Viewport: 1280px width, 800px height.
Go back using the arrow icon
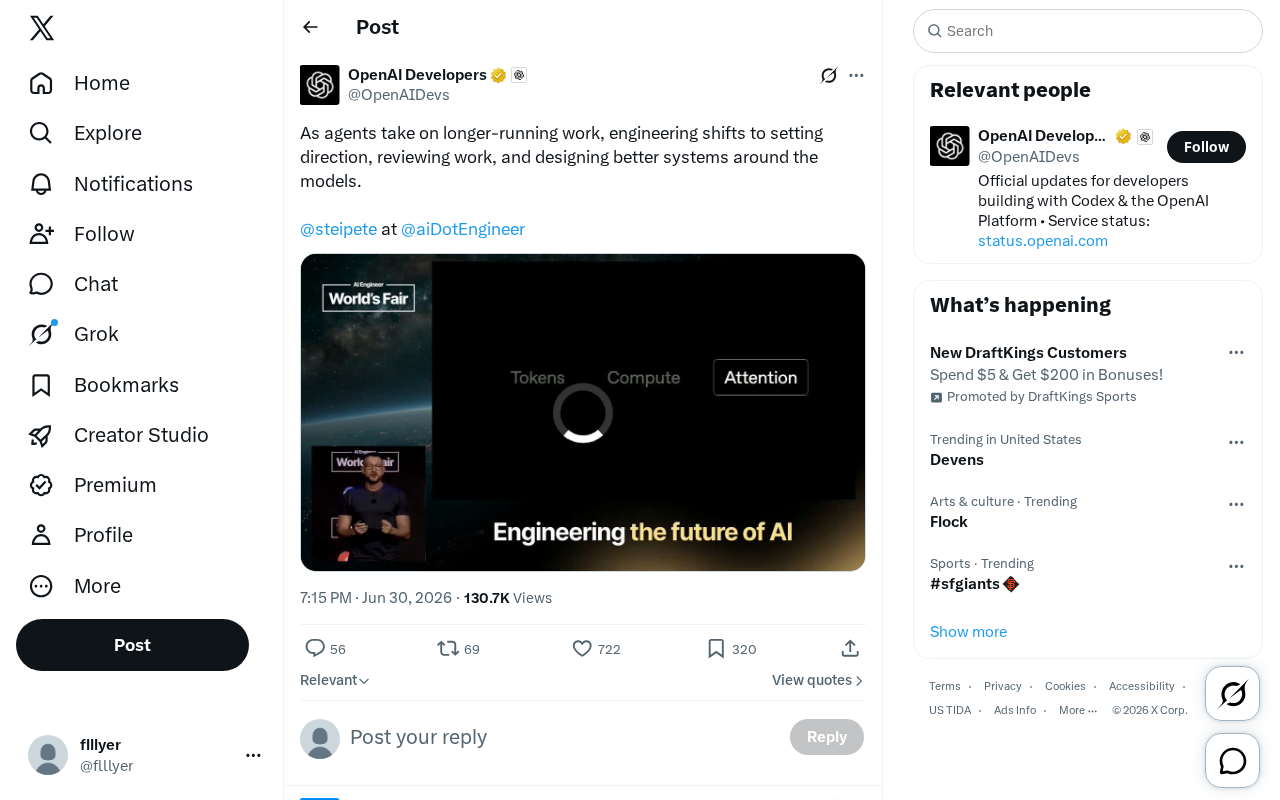310,27
